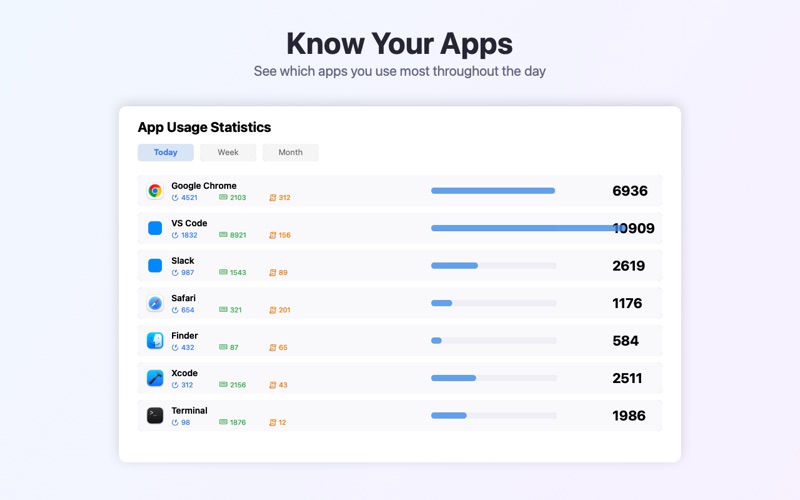Click the orange scroll icon in VS Code row
The height and width of the screenshot is (500, 800).
(x=272, y=235)
